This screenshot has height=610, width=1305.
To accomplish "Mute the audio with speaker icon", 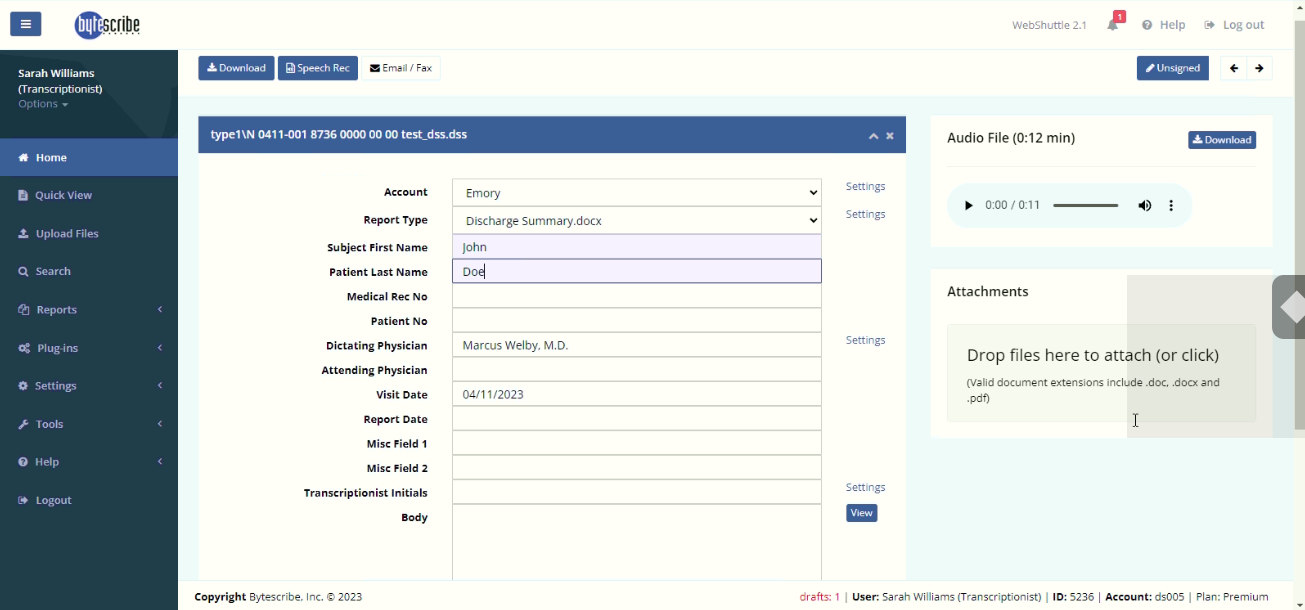I will (1145, 205).
